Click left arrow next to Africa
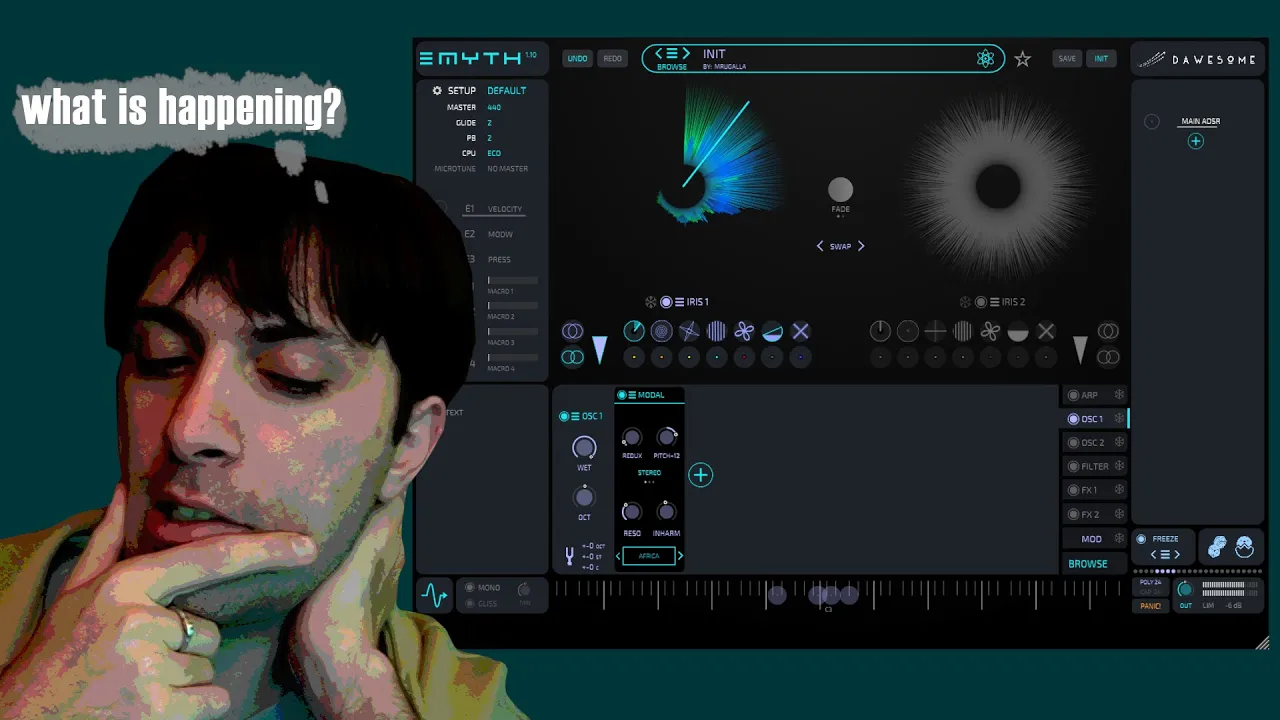Image resolution: width=1280 pixels, height=720 pixels. pos(618,556)
